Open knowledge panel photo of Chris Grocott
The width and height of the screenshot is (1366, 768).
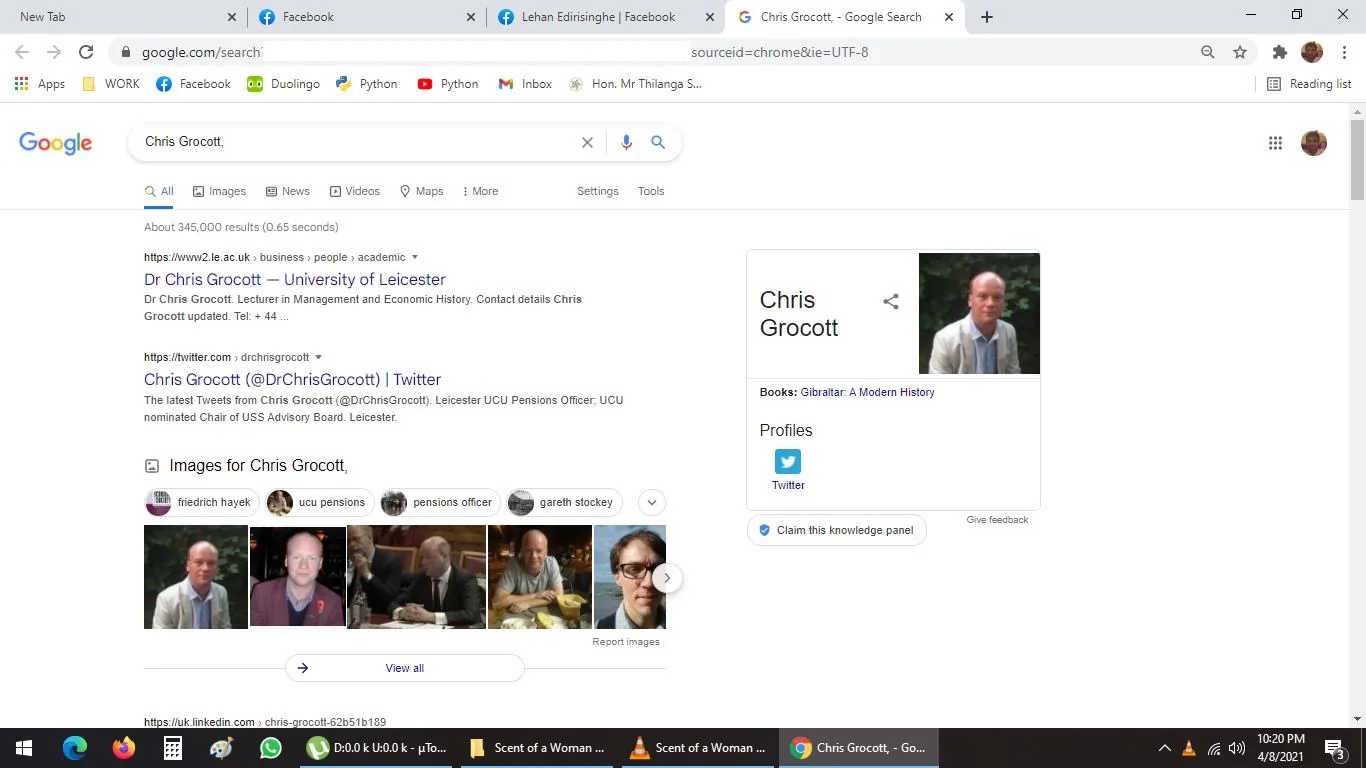pos(979,313)
